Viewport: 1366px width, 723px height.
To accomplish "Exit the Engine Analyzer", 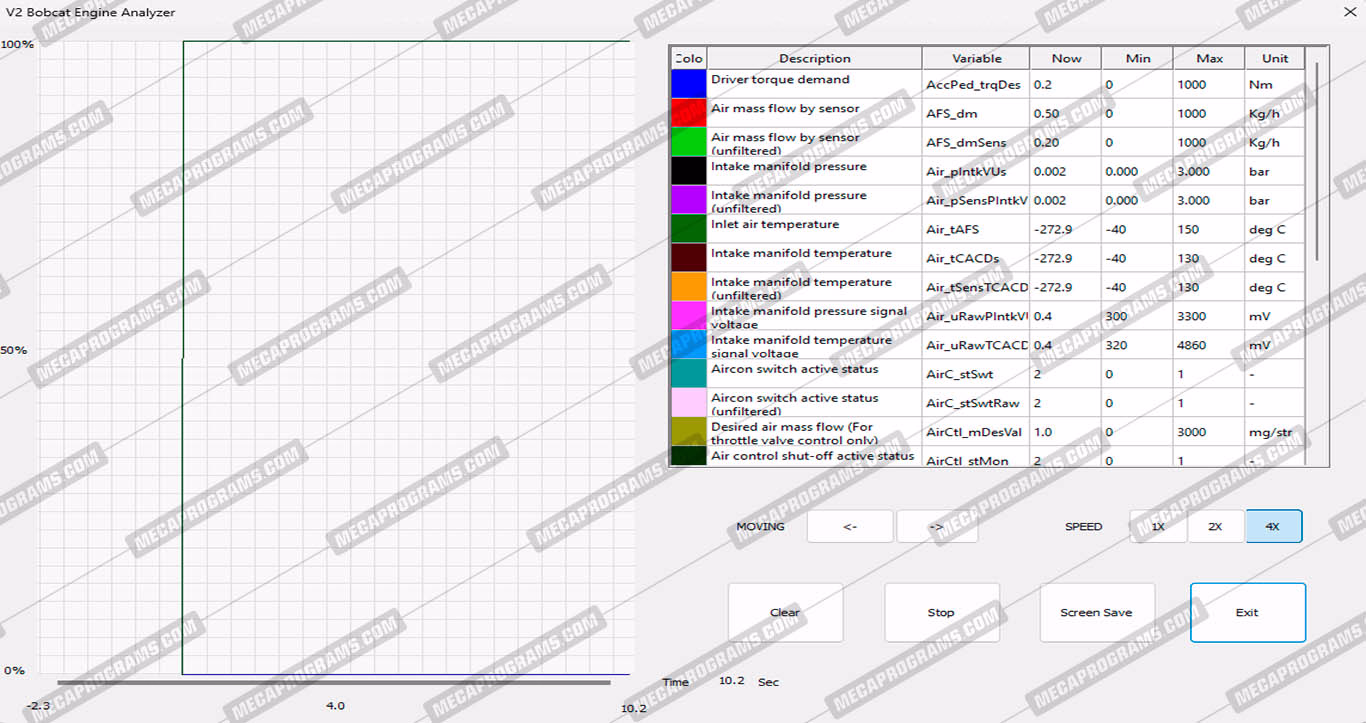I will point(1247,612).
